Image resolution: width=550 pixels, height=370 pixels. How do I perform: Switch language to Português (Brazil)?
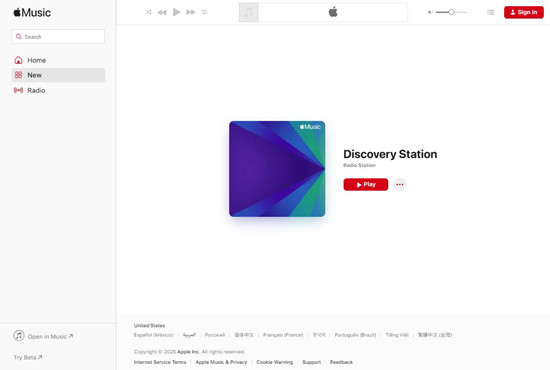click(x=355, y=335)
